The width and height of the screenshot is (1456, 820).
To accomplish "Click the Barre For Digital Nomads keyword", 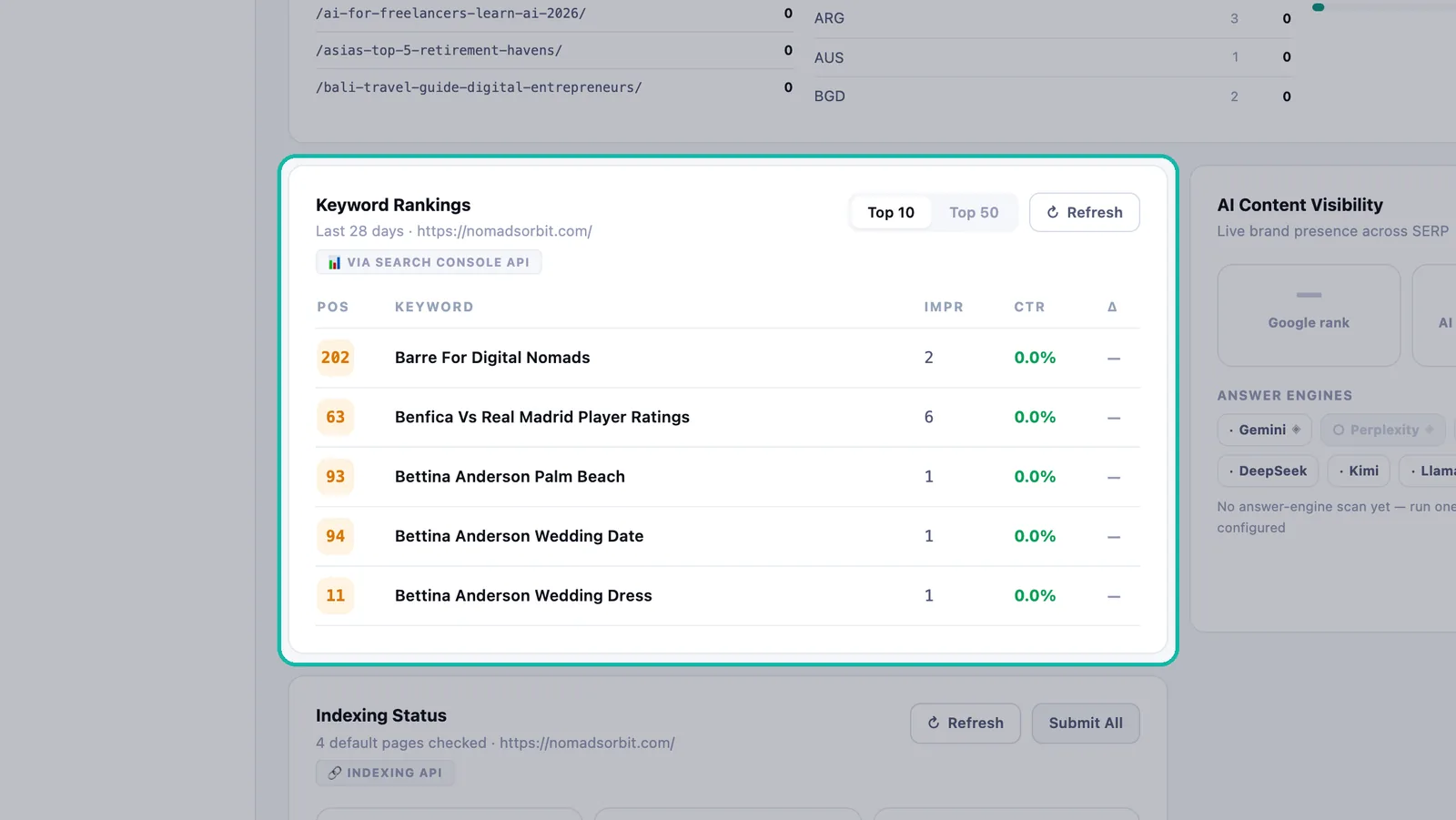I will pos(492,358).
